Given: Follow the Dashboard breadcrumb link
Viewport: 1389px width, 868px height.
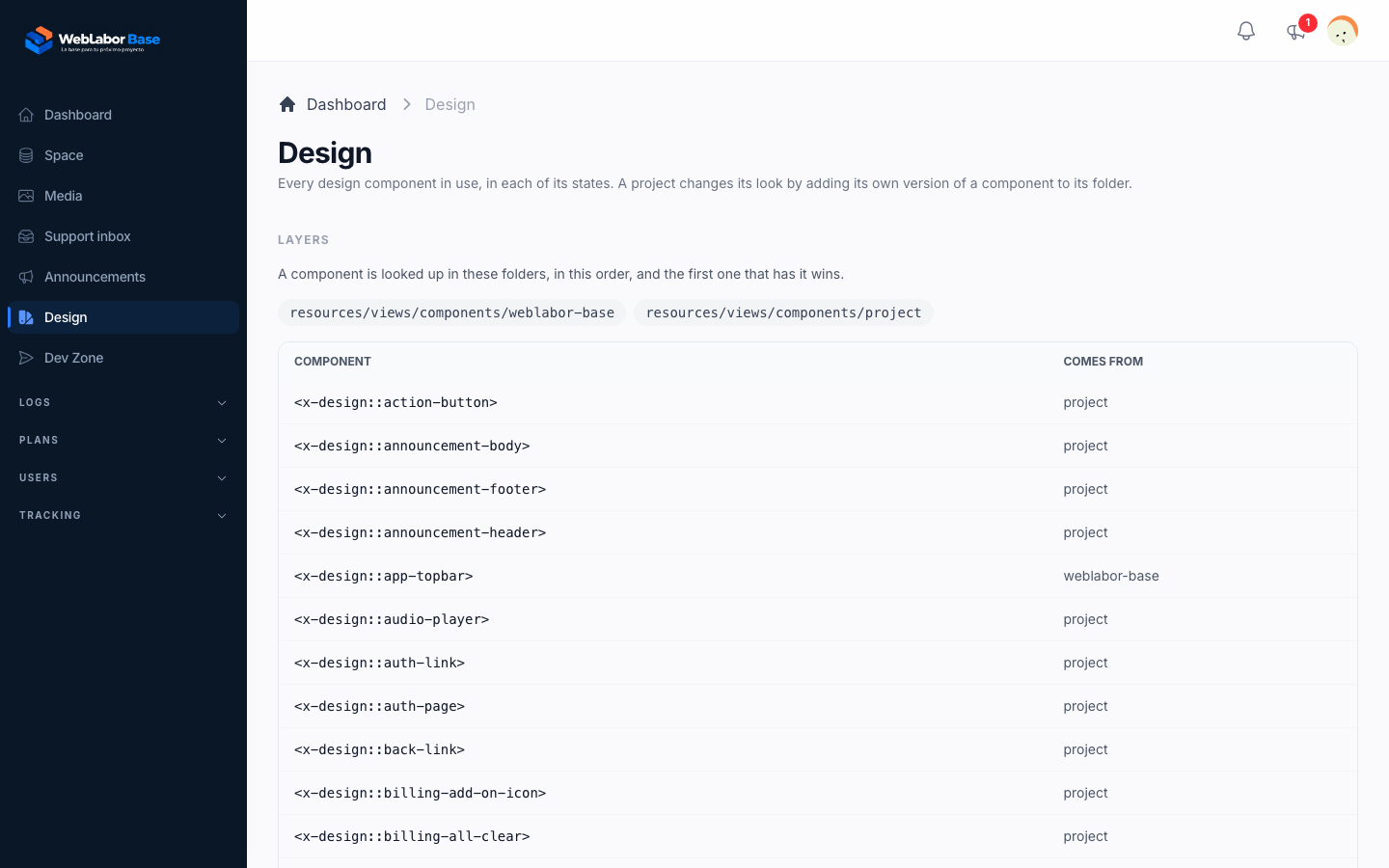Looking at the screenshot, I should tap(346, 104).
